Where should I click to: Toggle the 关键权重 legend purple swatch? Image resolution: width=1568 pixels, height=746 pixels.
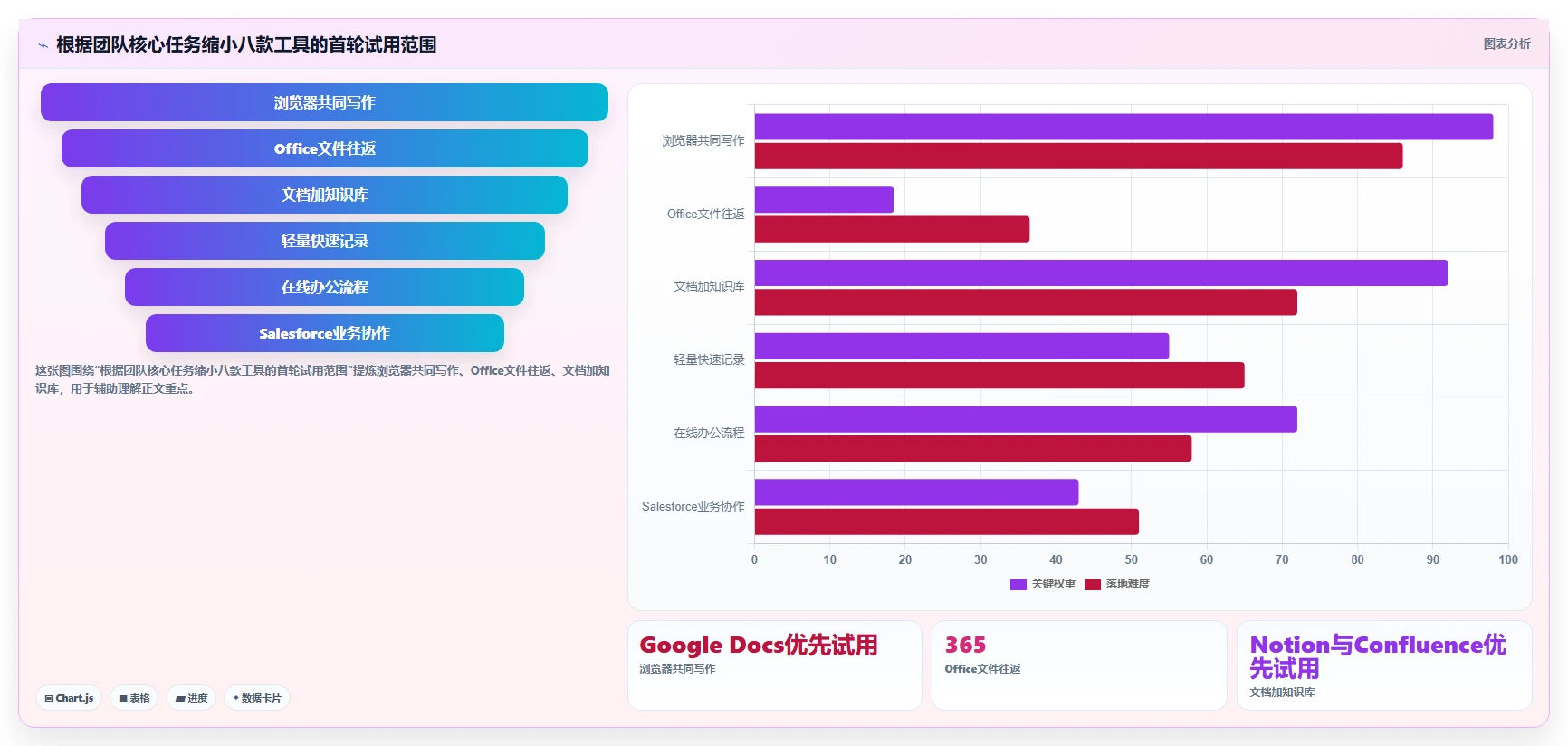click(x=1018, y=585)
